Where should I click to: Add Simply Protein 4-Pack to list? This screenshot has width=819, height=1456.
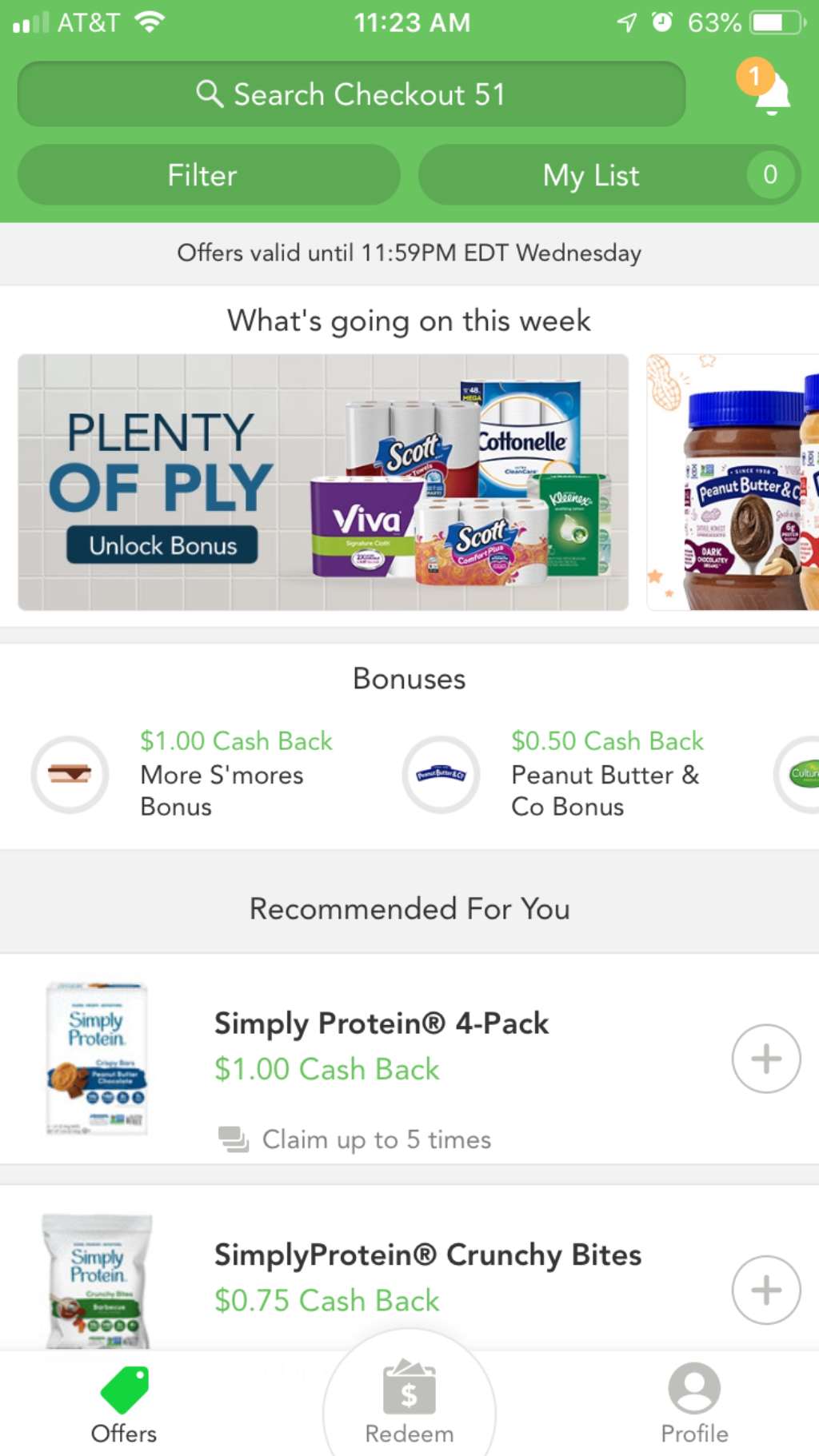point(765,1059)
